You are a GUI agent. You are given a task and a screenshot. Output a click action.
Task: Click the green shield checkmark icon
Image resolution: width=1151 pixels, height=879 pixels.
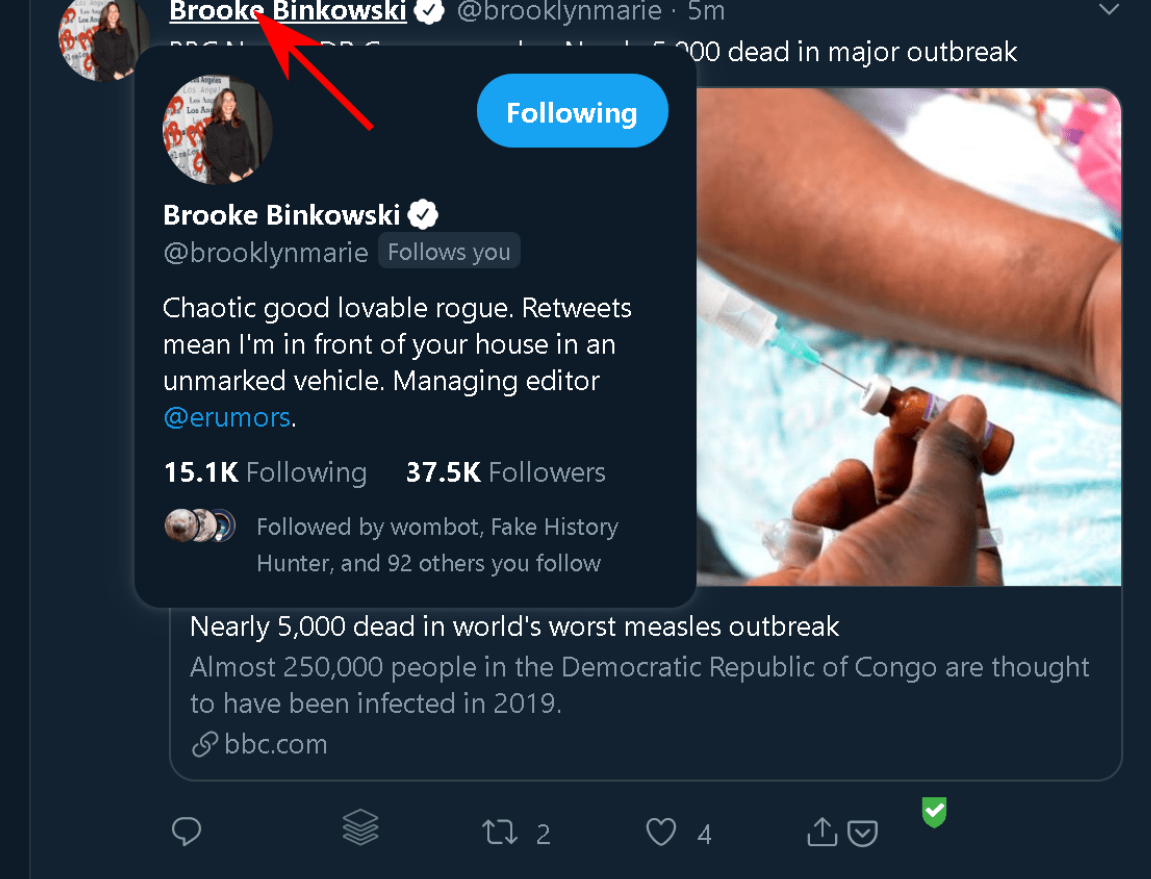pos(934,813)
